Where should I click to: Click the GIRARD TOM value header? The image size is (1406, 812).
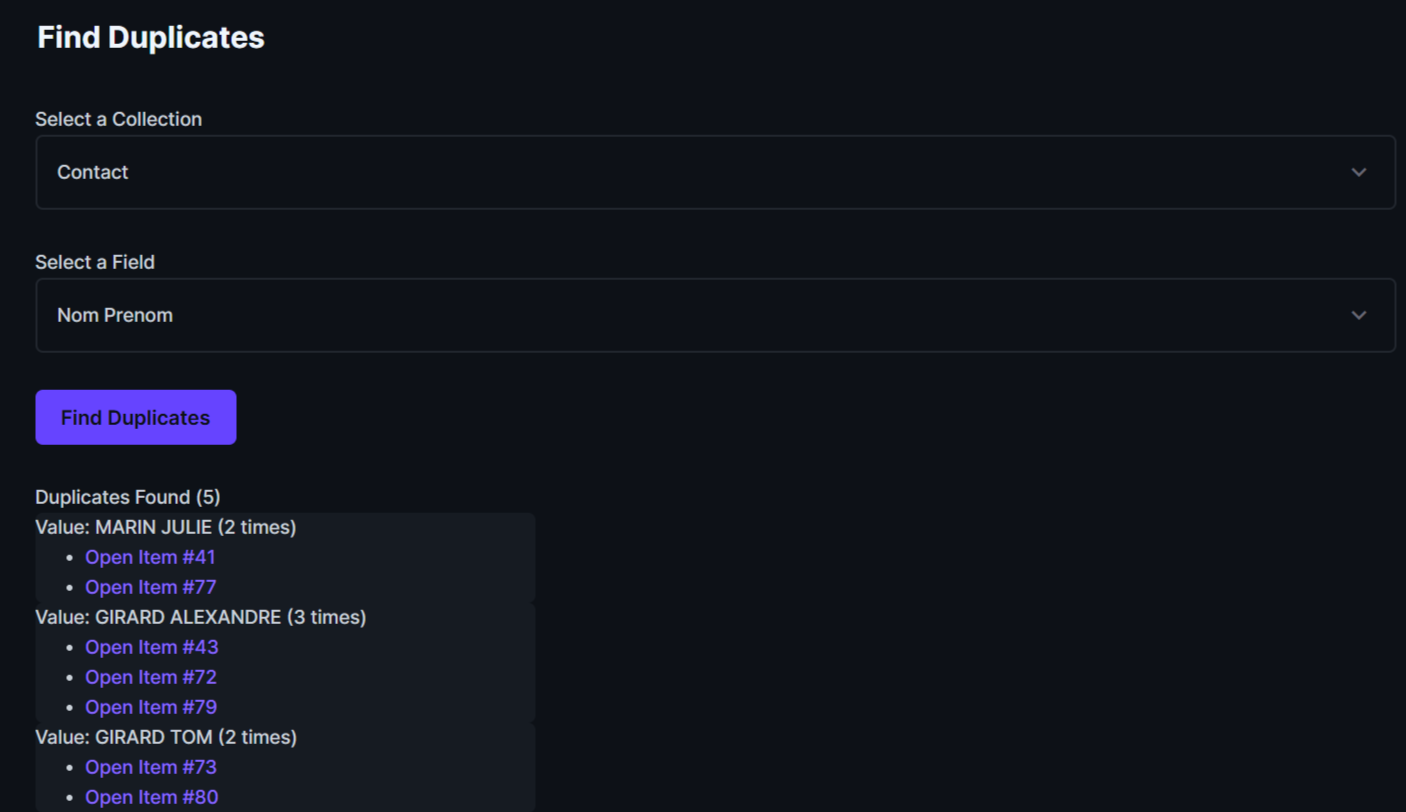coord(165,737)
